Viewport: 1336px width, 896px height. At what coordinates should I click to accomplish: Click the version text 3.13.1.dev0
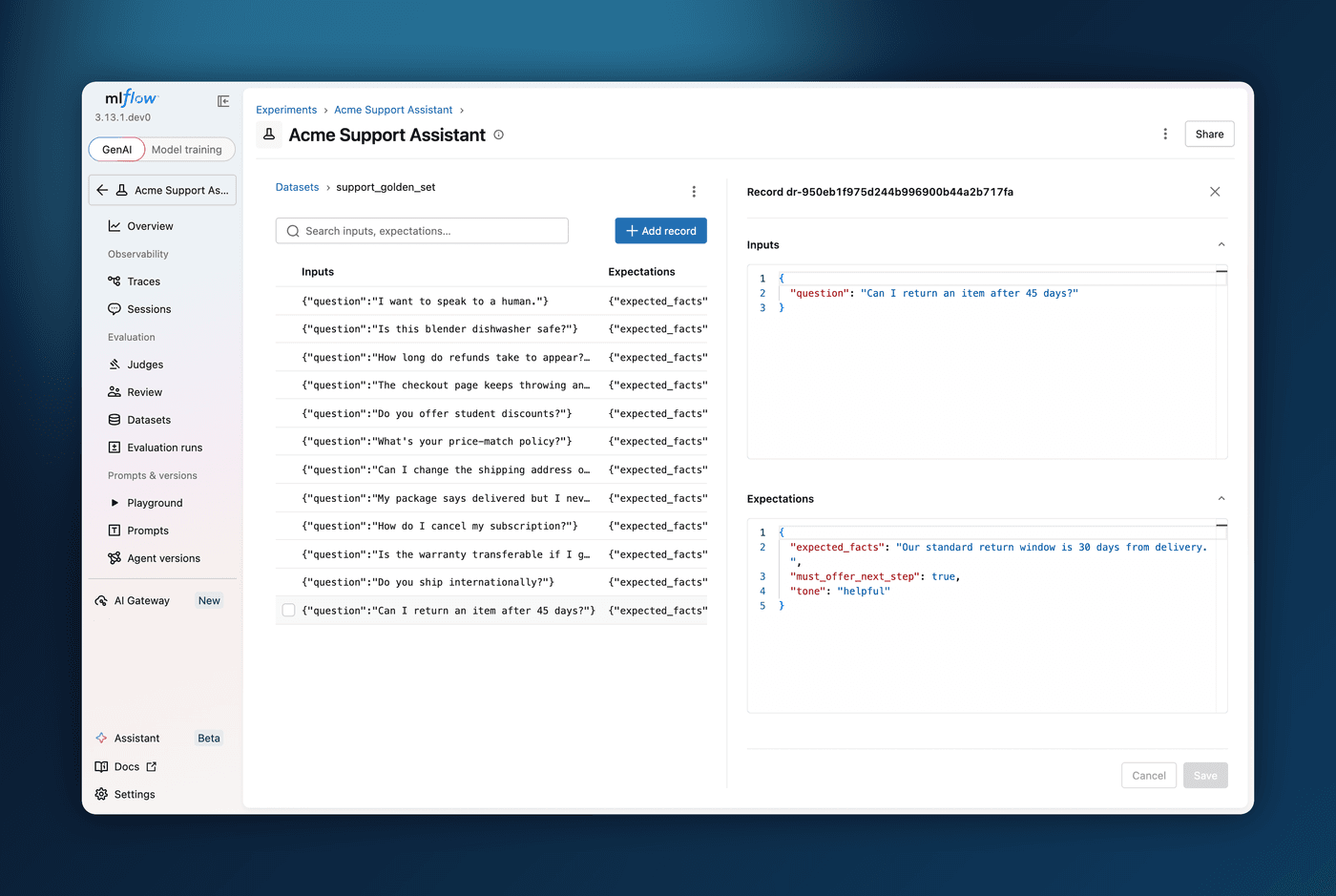click(x=123, y=117)
